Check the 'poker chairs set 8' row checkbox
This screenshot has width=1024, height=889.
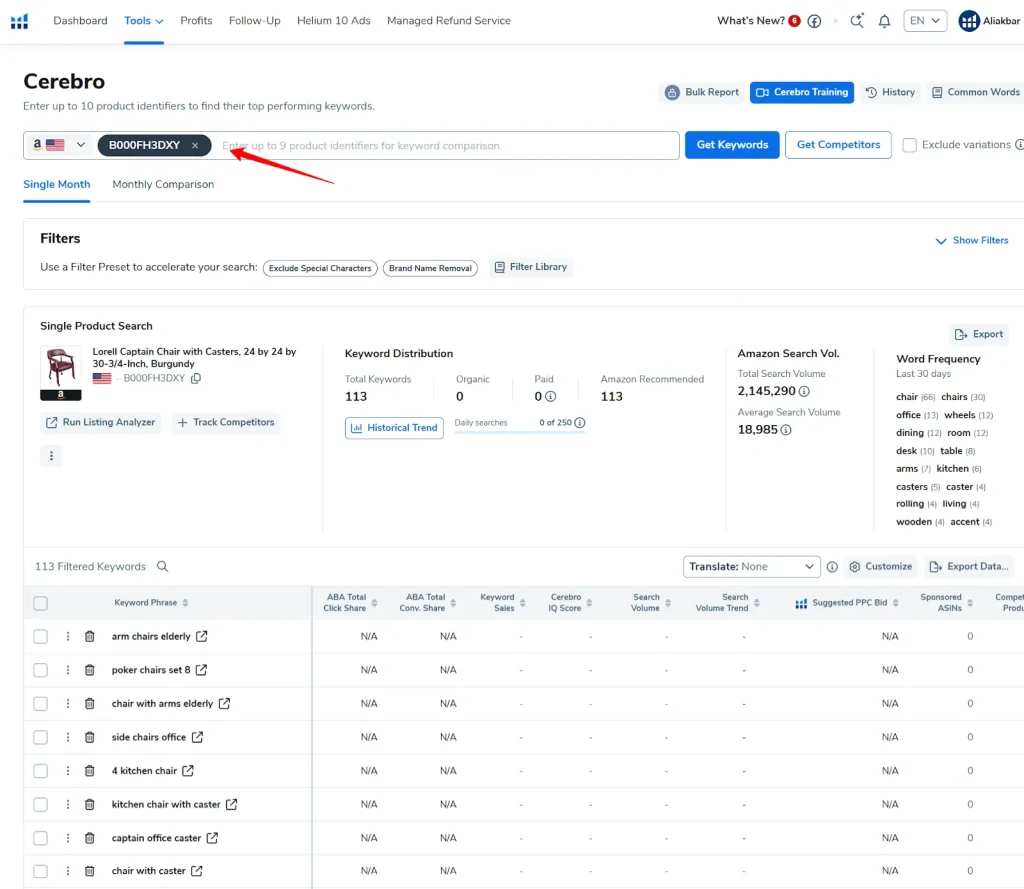[x=40, y=670]
